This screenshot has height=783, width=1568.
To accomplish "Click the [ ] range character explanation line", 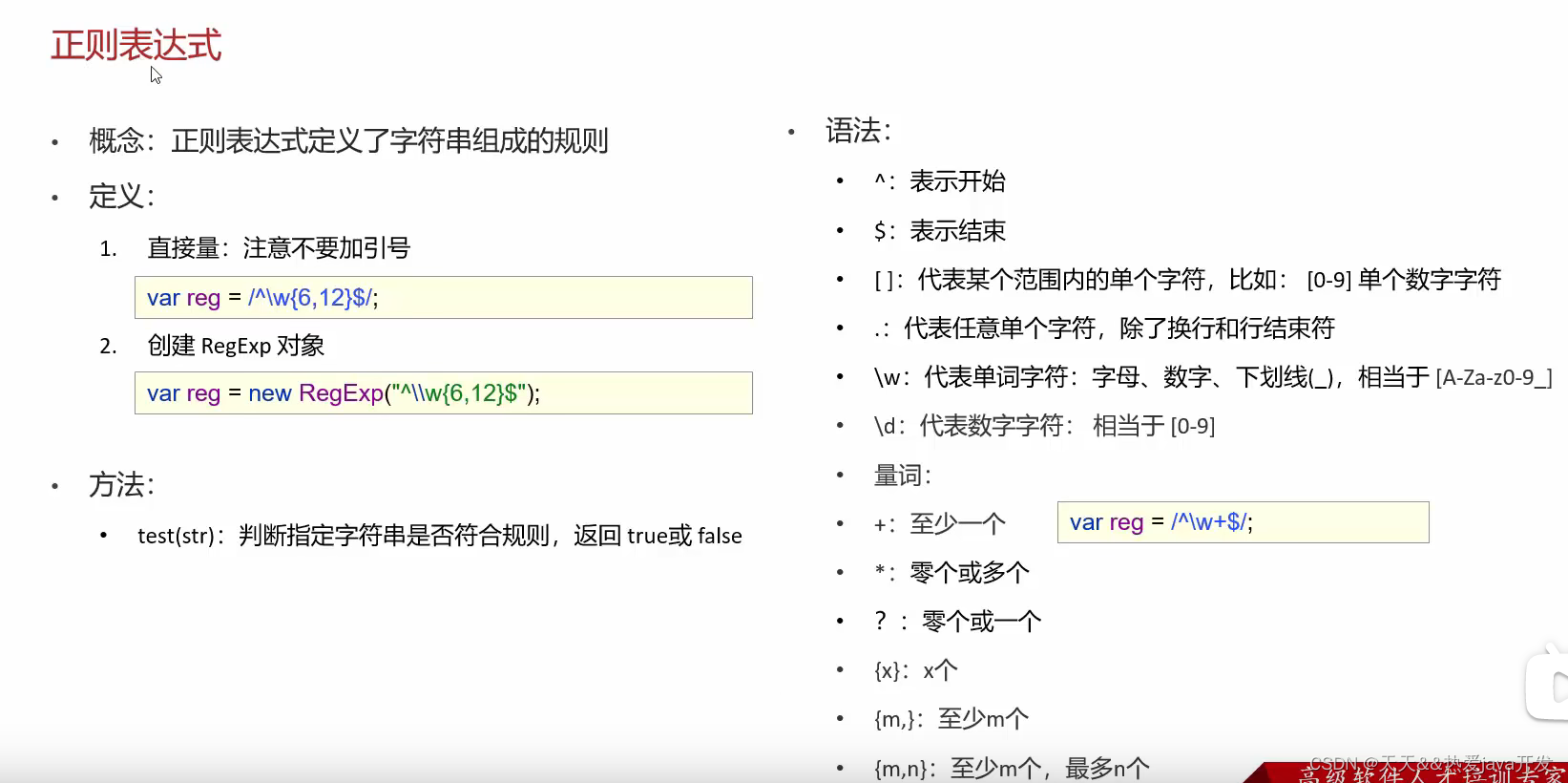I will (x=1188, y=280).
